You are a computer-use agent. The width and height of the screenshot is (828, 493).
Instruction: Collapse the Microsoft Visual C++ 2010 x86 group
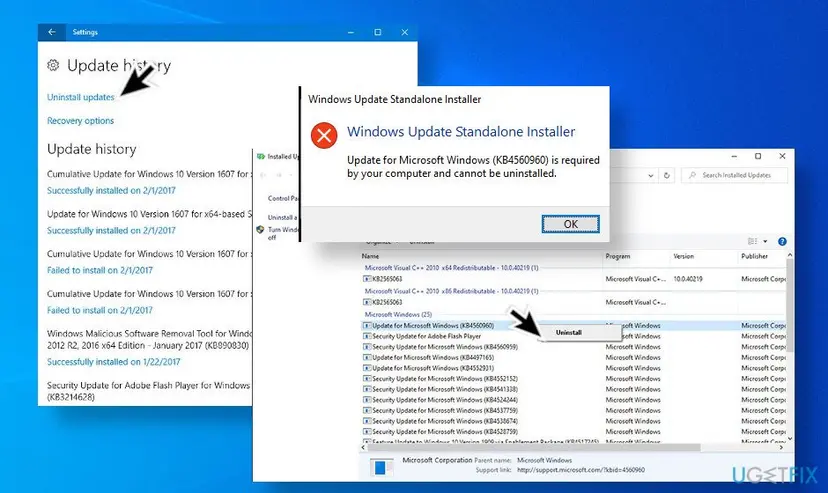click(451, 291)
